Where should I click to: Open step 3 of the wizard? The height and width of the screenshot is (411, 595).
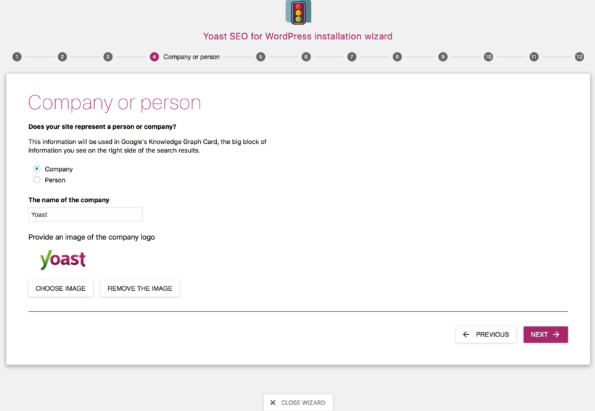[108, 57]
